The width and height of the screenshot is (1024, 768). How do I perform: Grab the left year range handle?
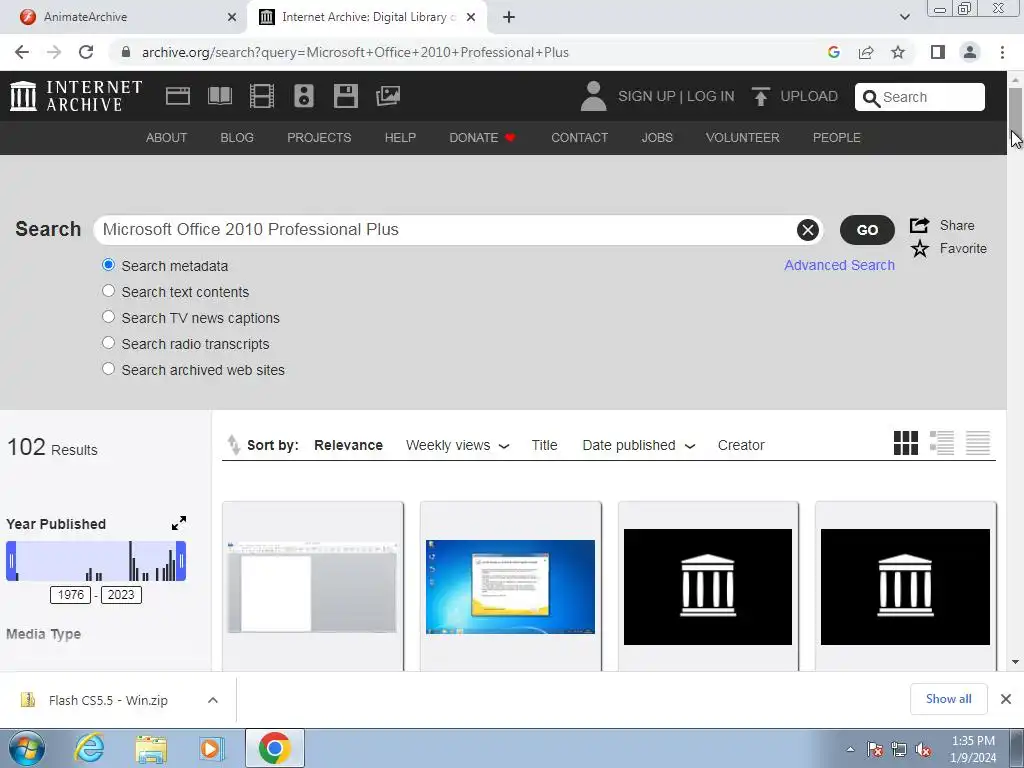[x=11, y=561]
